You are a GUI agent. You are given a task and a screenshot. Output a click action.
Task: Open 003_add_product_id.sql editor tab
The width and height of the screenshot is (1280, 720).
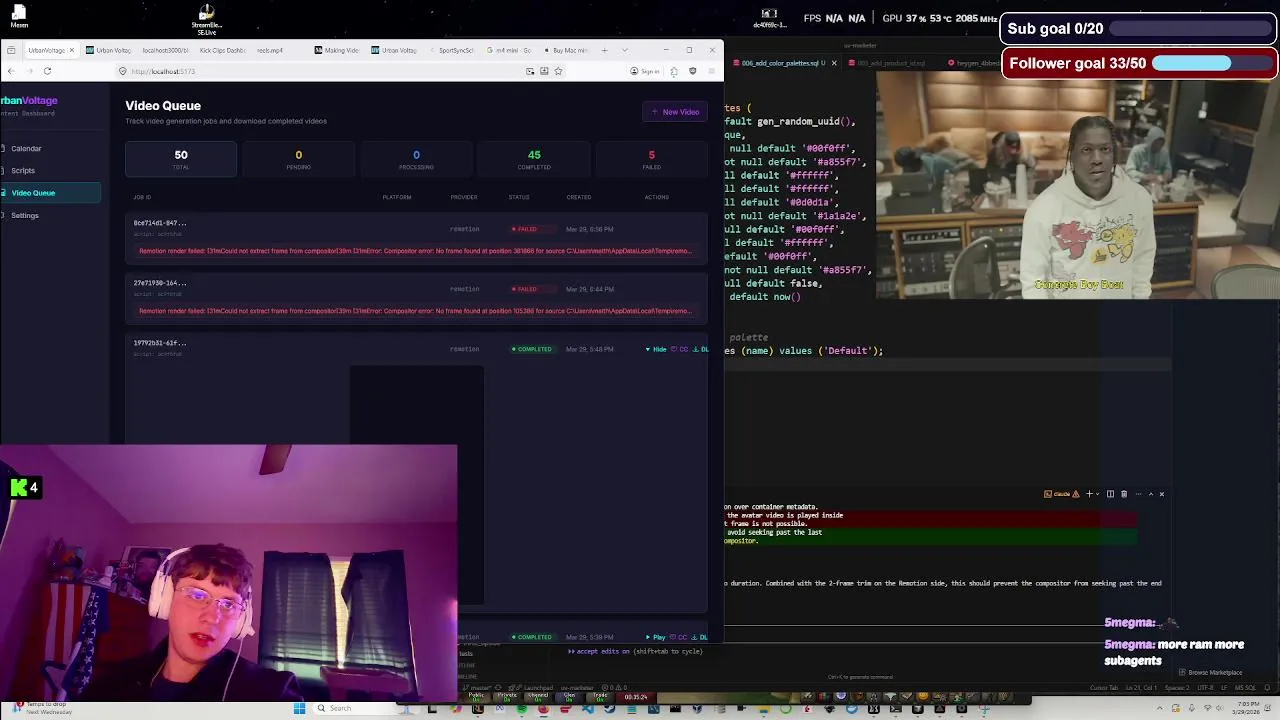tap(888, 63)
